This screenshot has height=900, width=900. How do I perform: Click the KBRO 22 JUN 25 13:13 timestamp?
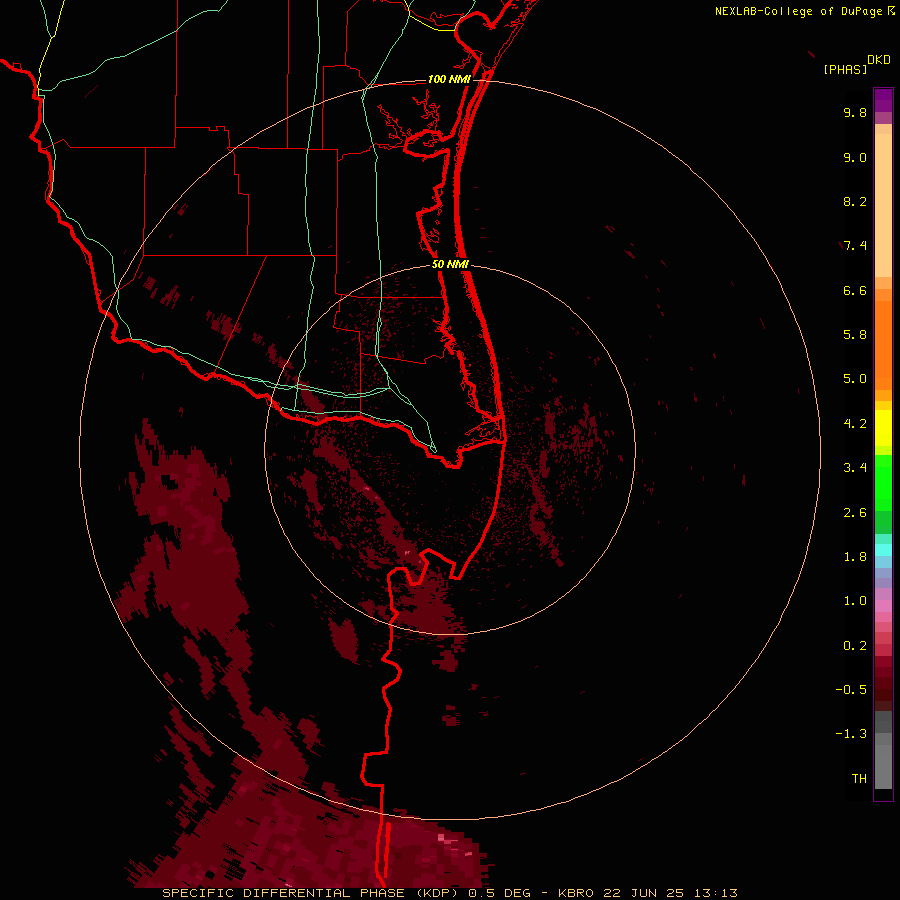(647, 893)
